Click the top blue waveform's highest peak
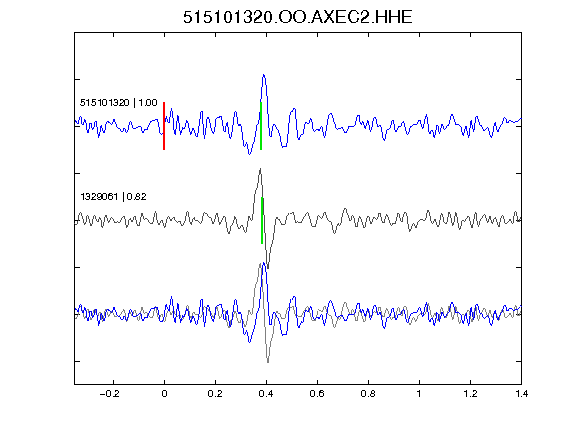This screenshot has width=576, height=432. tap(263, 75)
